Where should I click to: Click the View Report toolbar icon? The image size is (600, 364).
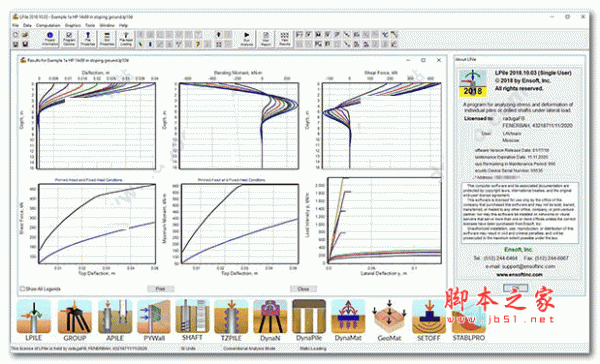[x=266, y=39]
